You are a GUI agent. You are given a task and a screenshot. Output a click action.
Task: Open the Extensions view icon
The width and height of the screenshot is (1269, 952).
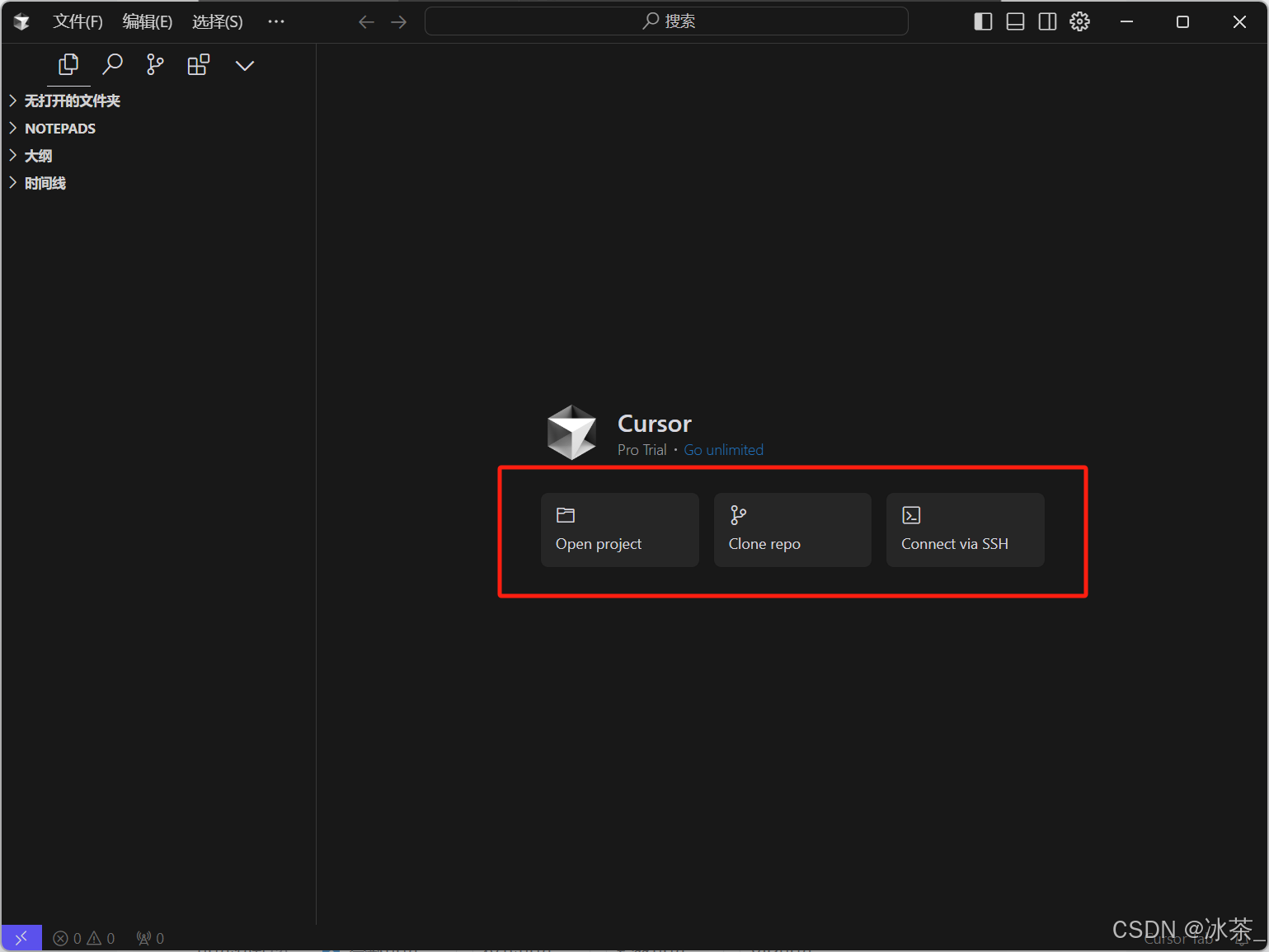pyautogui.click(x=199, y=64)
